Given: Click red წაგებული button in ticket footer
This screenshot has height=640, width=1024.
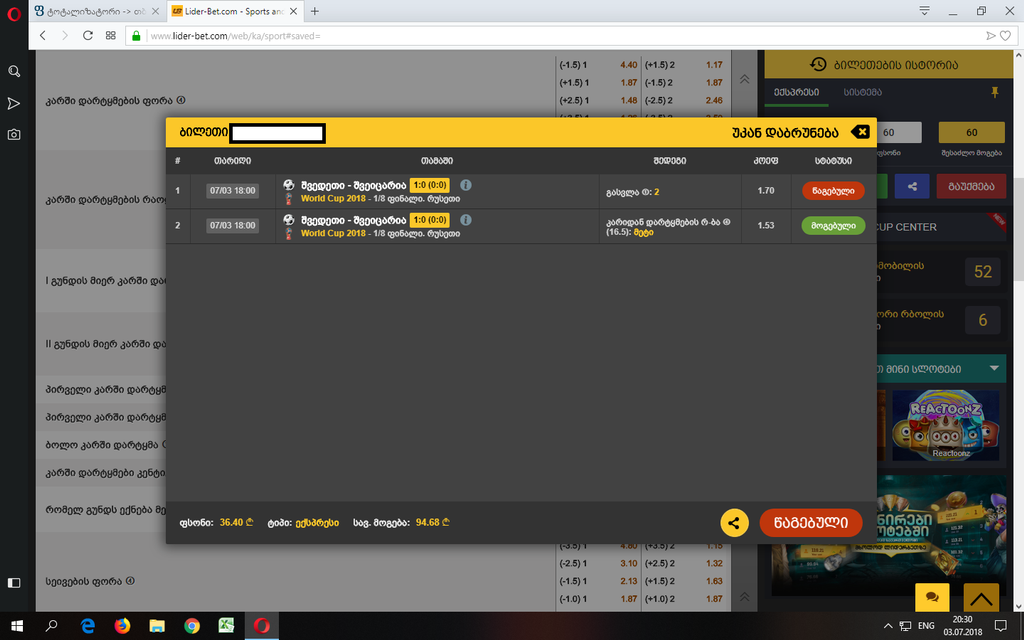Looking at the screenshot, I should (810, 522).
